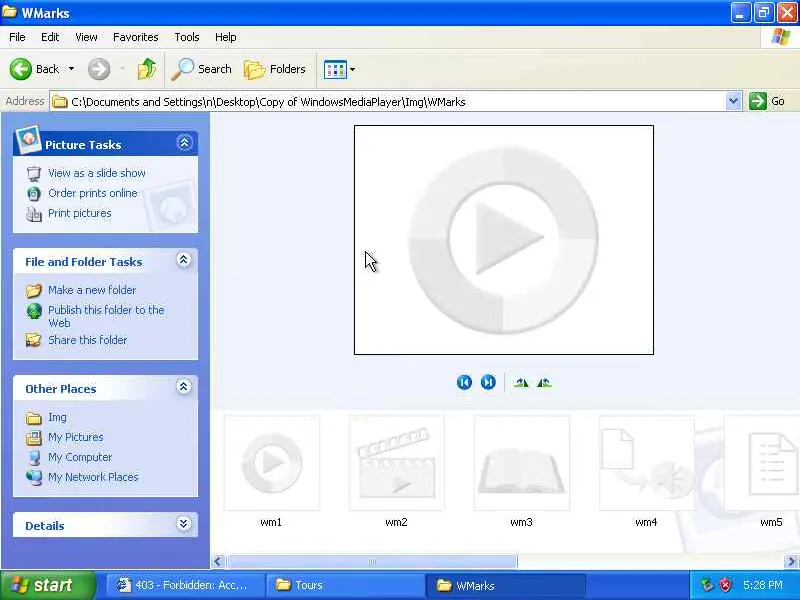Image resolution: width=800 pixels, height=600 pixels.
Task: Show the previous image in filmstrip
Action: 464,382
